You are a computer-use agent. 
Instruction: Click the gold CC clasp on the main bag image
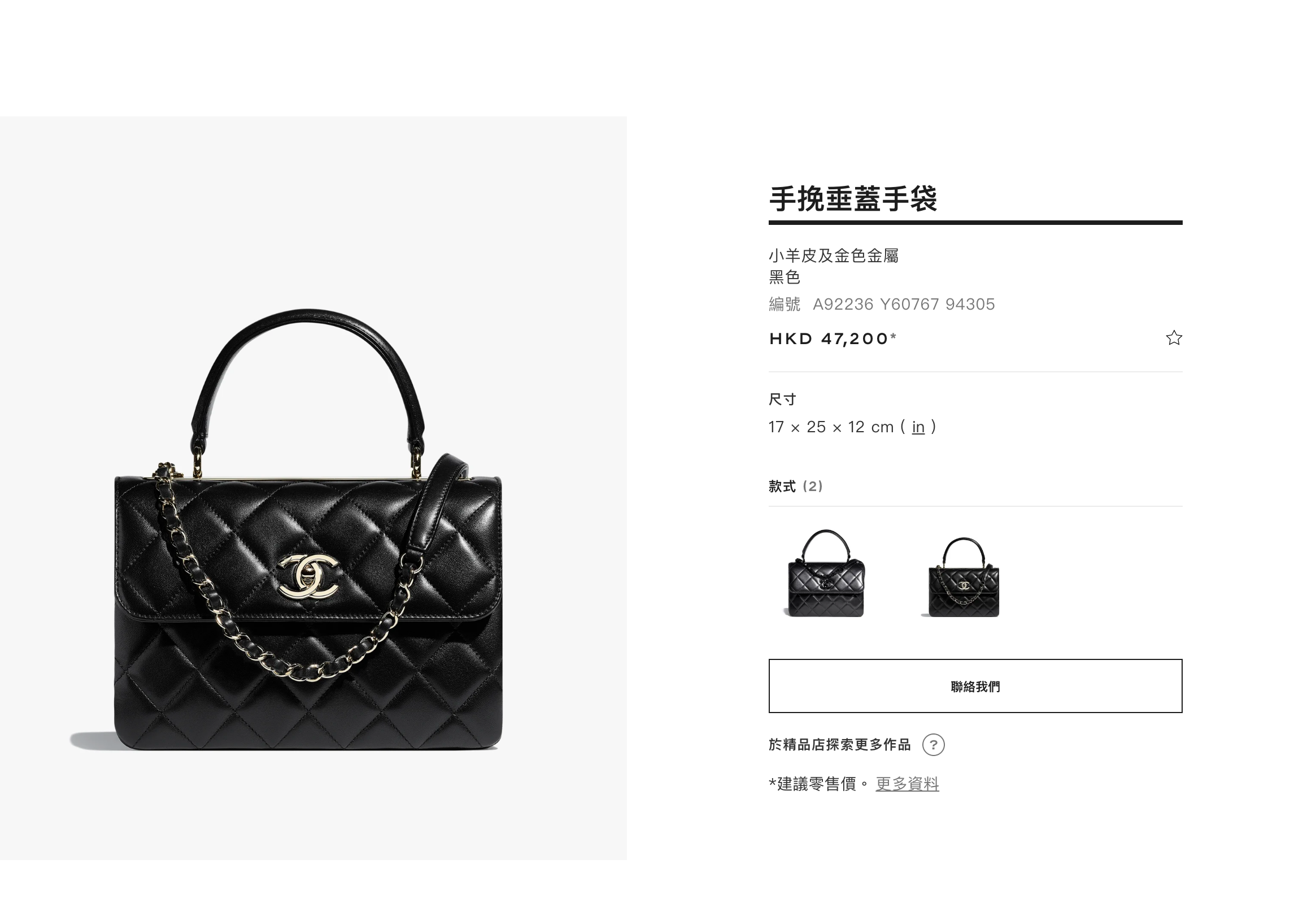(x=307, y=575)
